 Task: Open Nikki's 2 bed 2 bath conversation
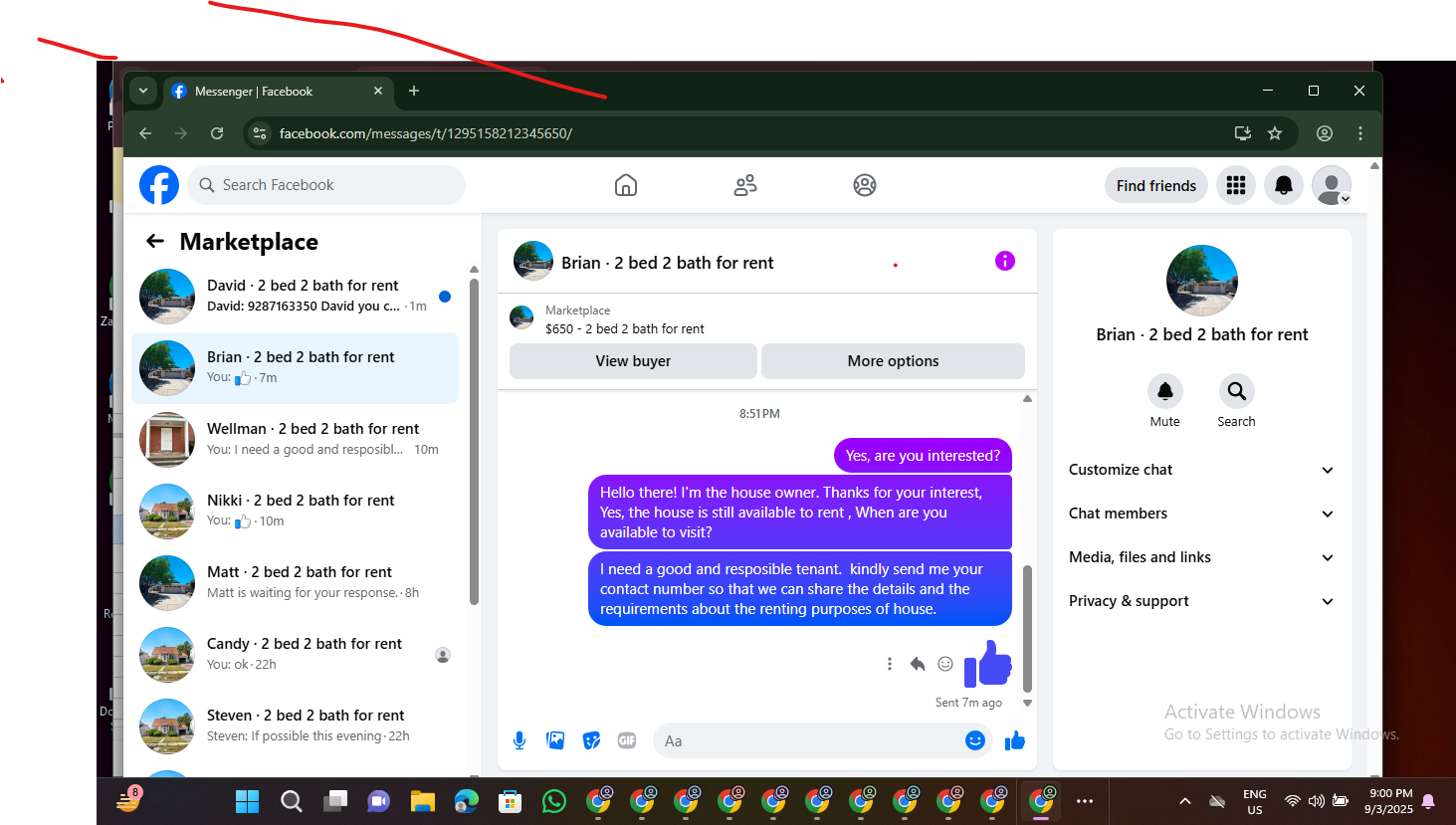pyautogui.click(x=295, y=511)
